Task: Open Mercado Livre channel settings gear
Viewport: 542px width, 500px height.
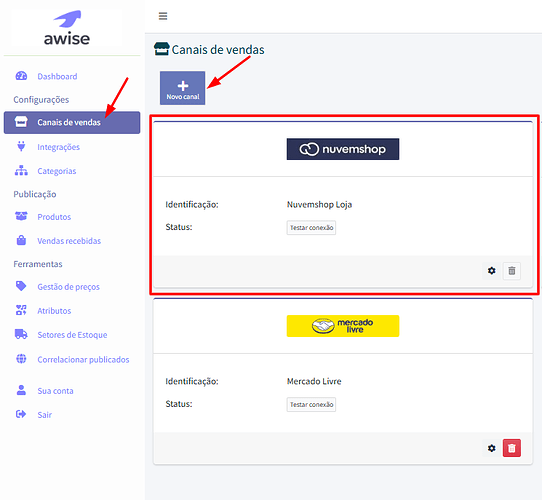Action: 492,448
